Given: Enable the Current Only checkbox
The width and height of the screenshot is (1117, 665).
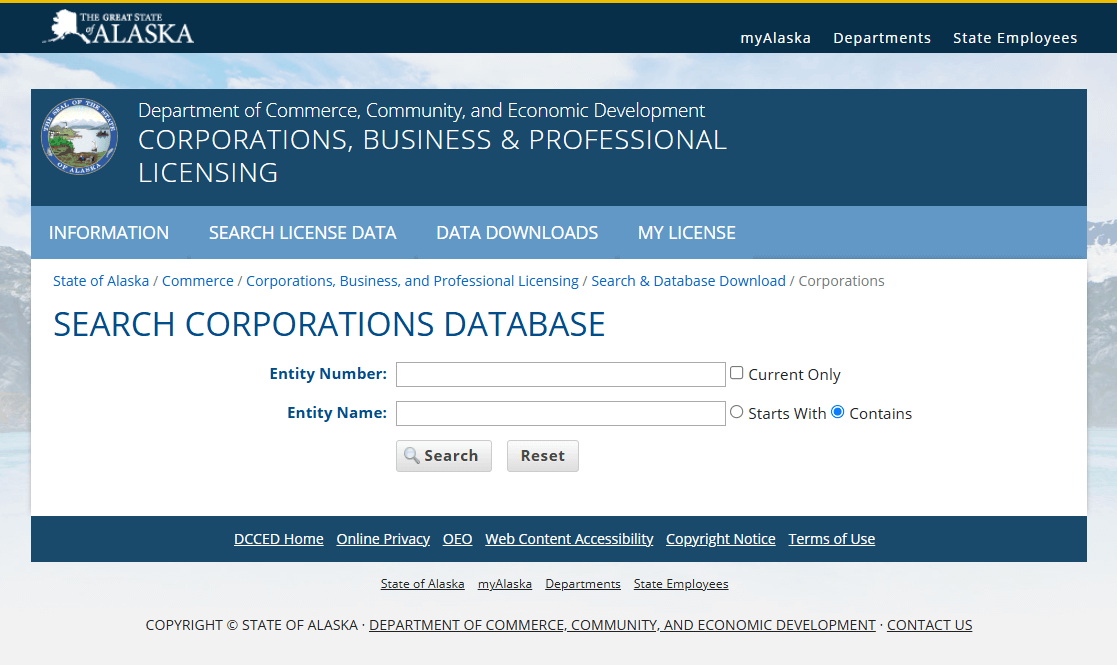Looking at the screenshot, I should [737, 373].
